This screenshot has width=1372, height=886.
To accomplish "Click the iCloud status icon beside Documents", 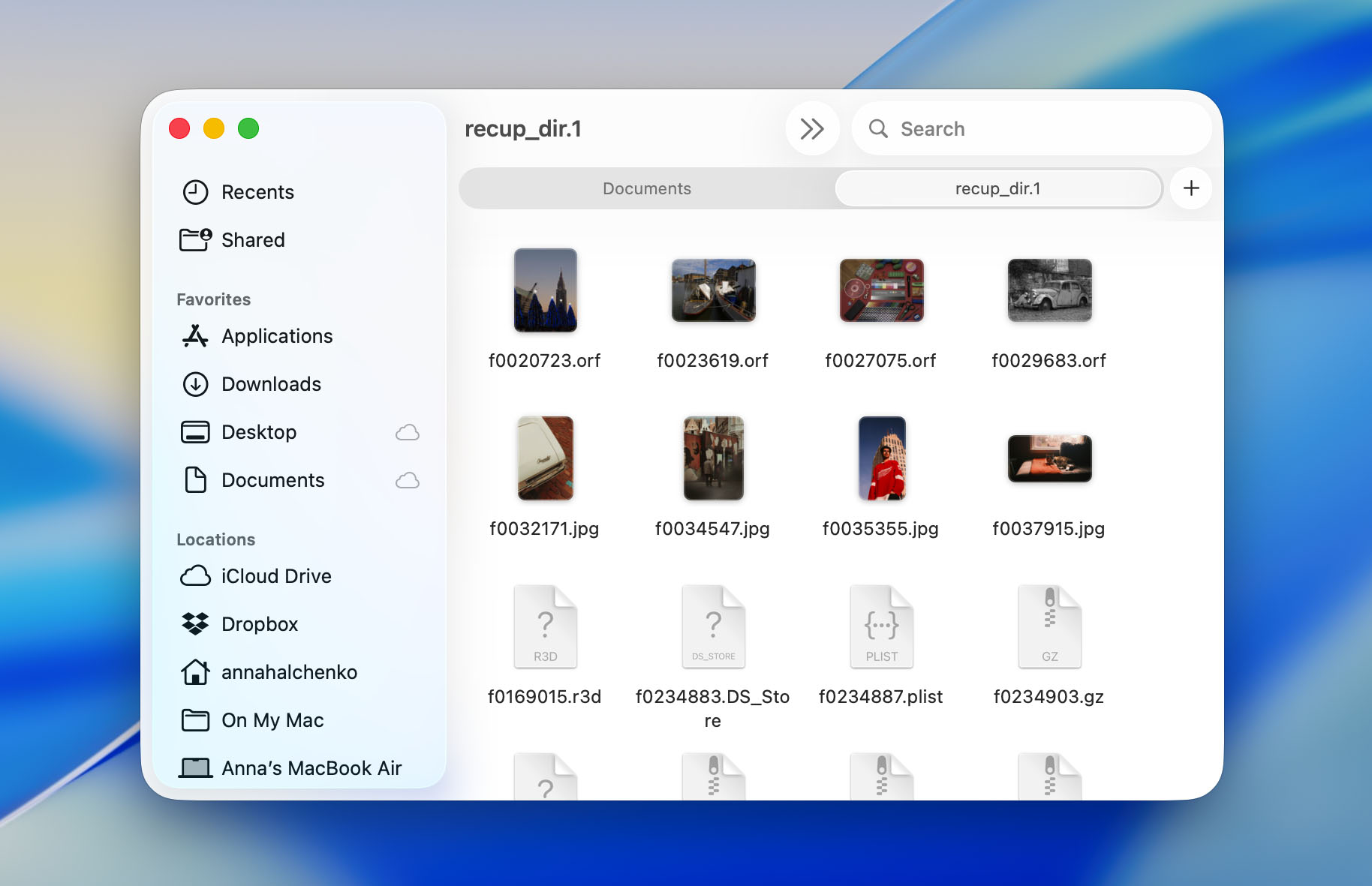I will point(408,480).
